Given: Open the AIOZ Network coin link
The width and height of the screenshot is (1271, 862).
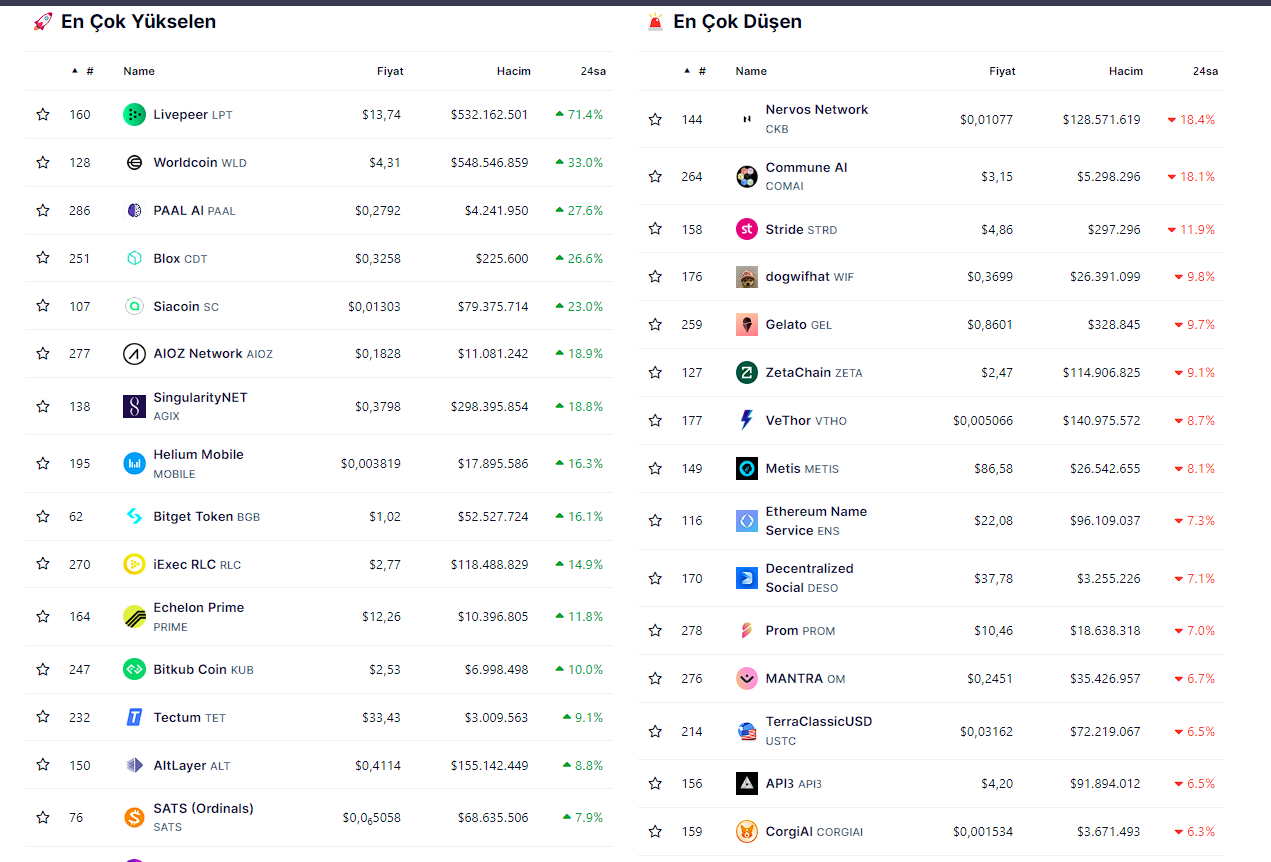Looking at the screenshot, I should [198, 354].
